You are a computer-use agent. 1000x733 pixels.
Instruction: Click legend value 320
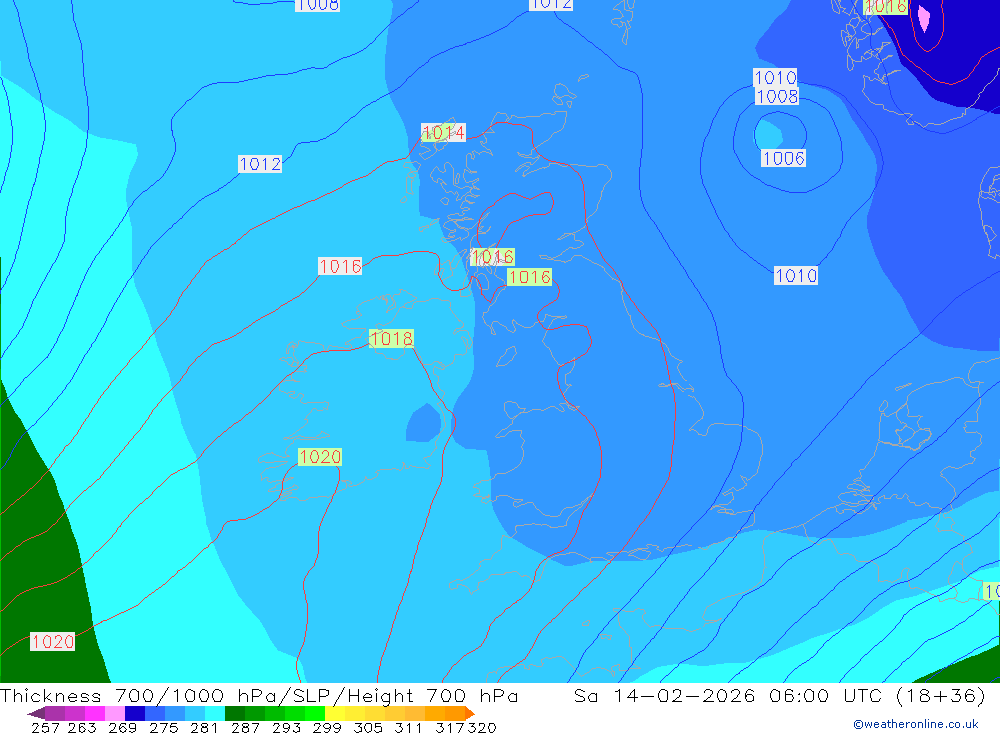482,727
